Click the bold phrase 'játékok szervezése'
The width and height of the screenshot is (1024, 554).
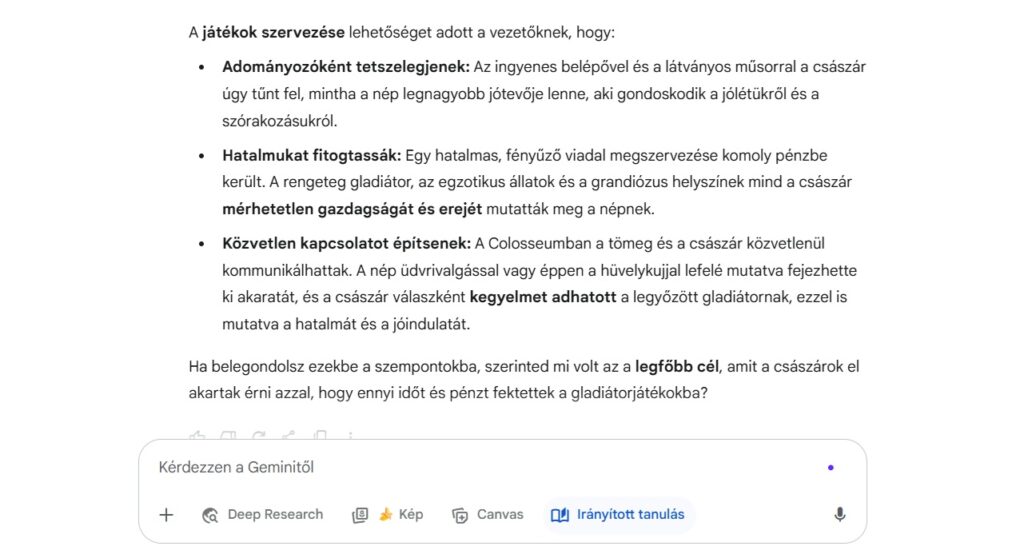tap(273, 33)
